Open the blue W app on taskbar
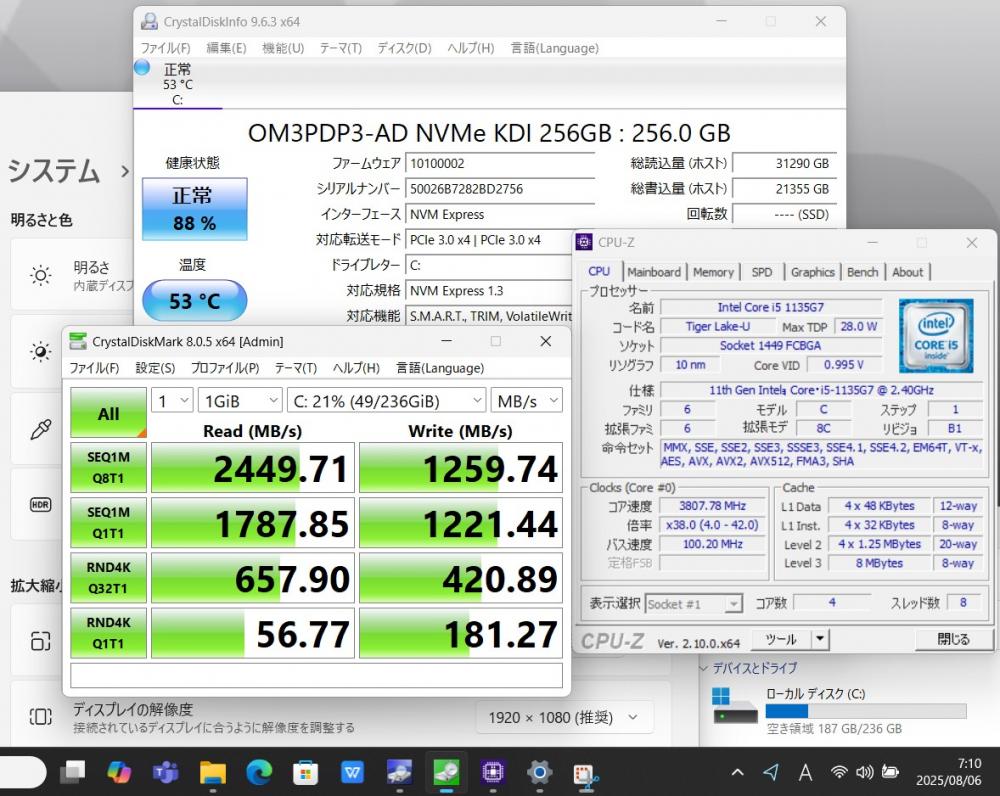Viewport: 1000px width, 796px height. pyautogui.click(x=352, y=772)
